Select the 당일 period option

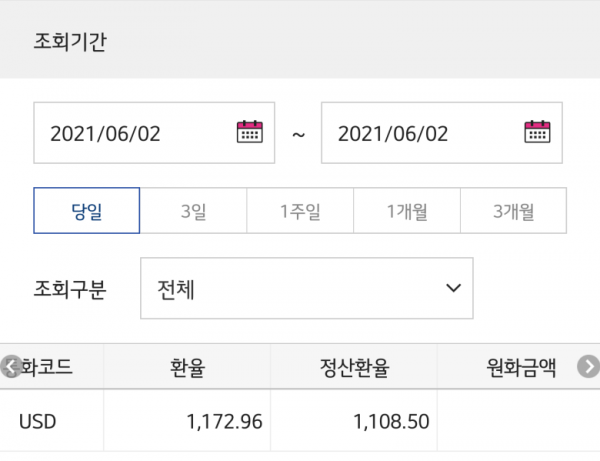86,210
